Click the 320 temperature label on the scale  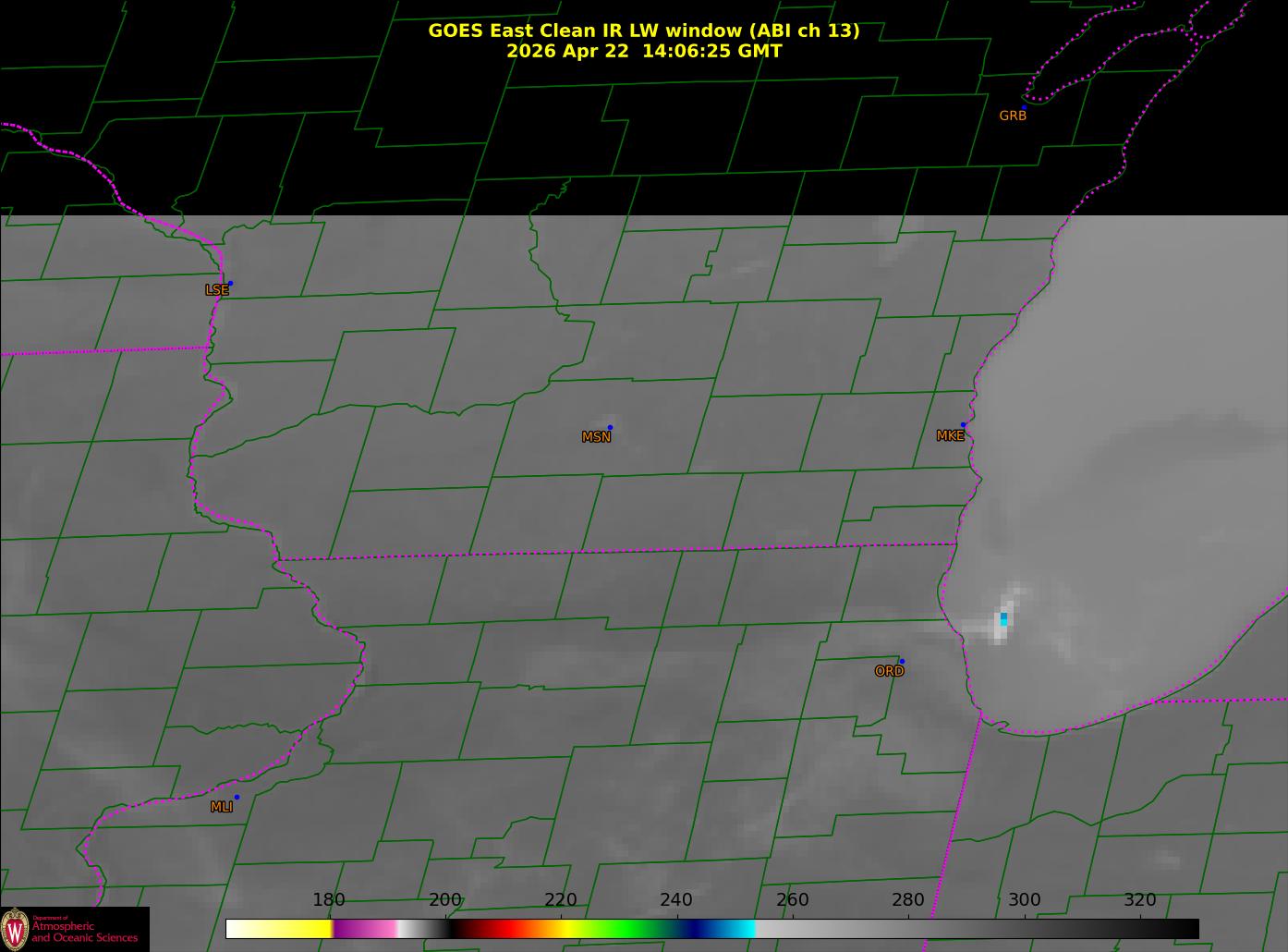pyautogui.click(x=1140, y=900)
